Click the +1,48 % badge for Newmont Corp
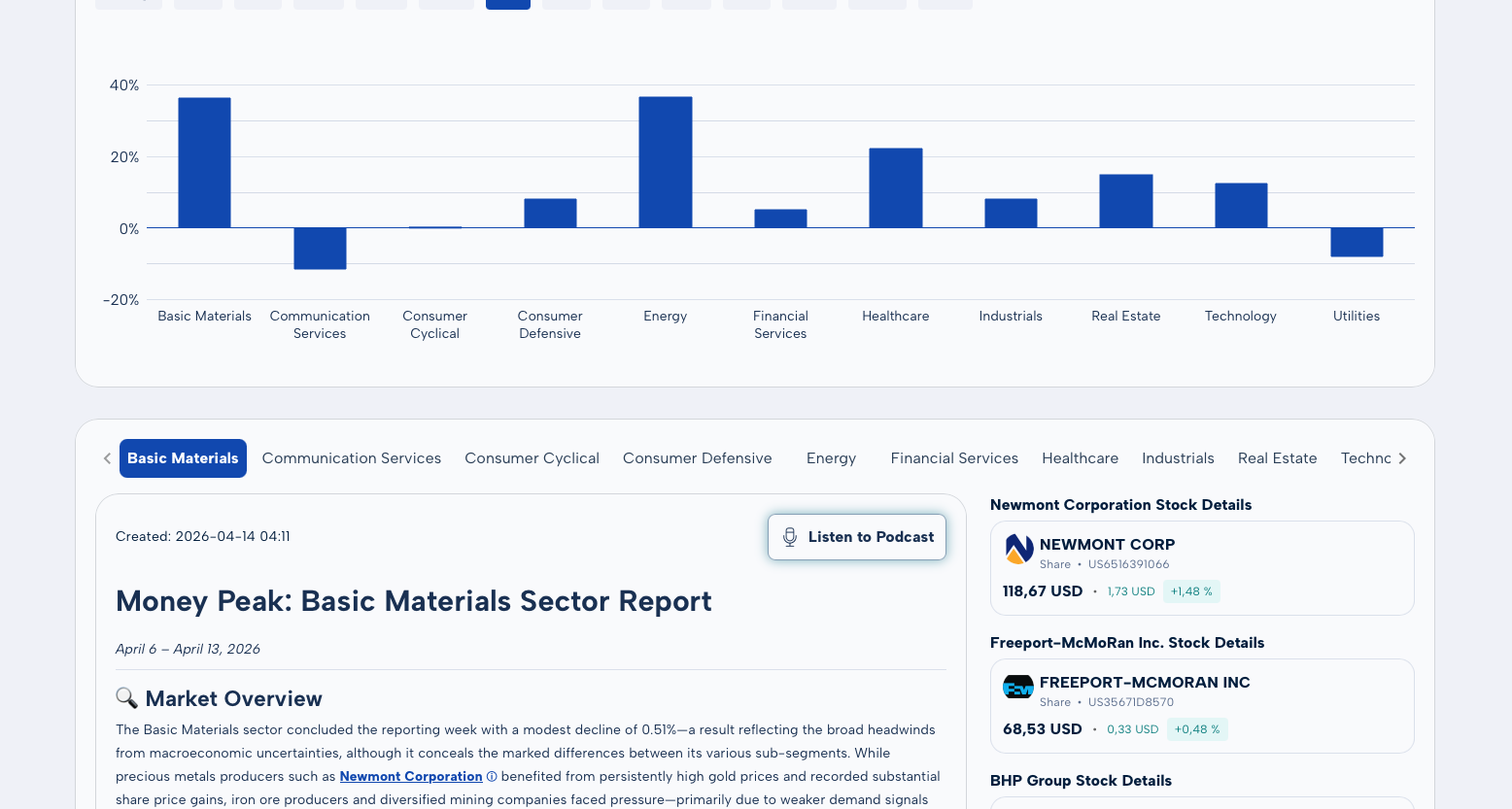Viewport: 1512px width, 809px height. [x=1191, y=590]
